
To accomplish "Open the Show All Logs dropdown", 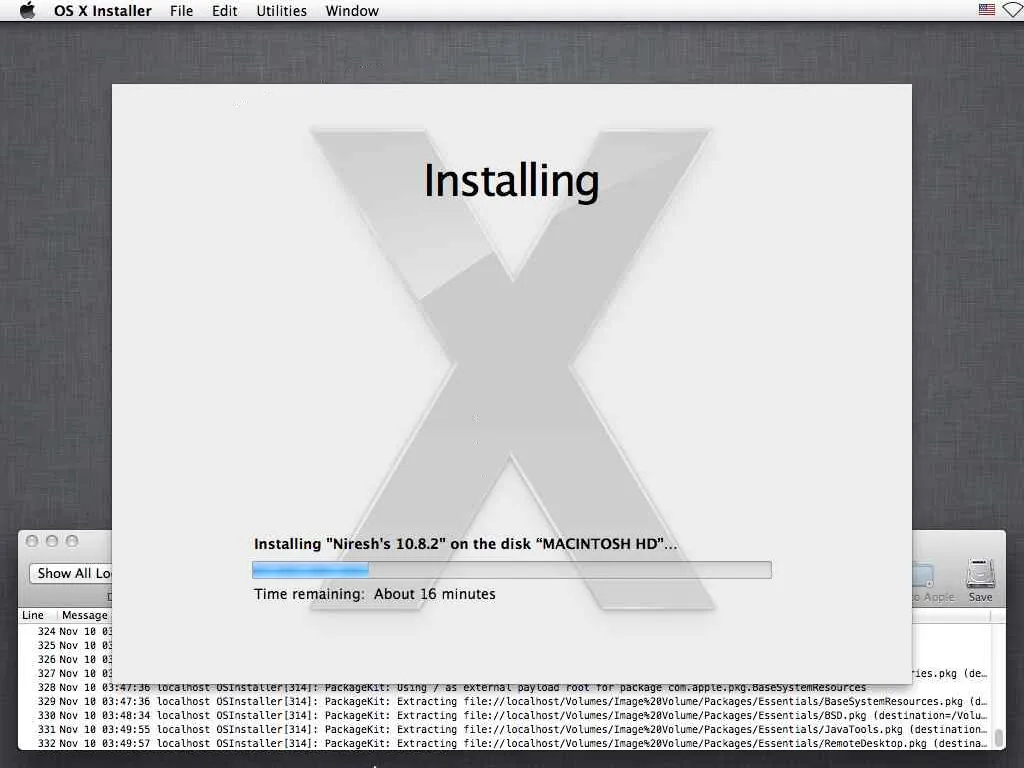I will (71, 573).
